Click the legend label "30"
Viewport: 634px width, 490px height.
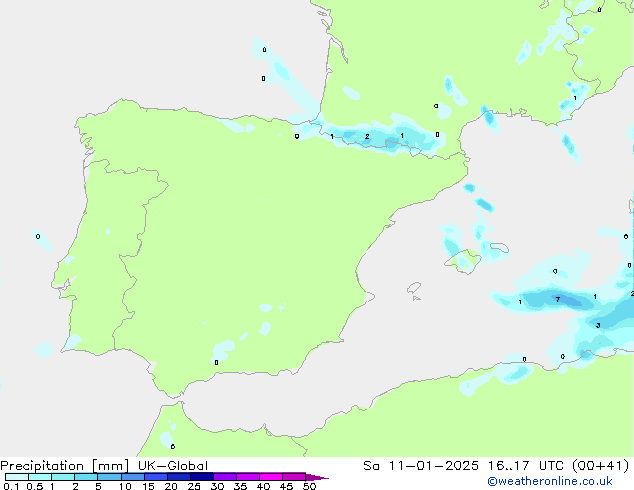tap(217, 486)
